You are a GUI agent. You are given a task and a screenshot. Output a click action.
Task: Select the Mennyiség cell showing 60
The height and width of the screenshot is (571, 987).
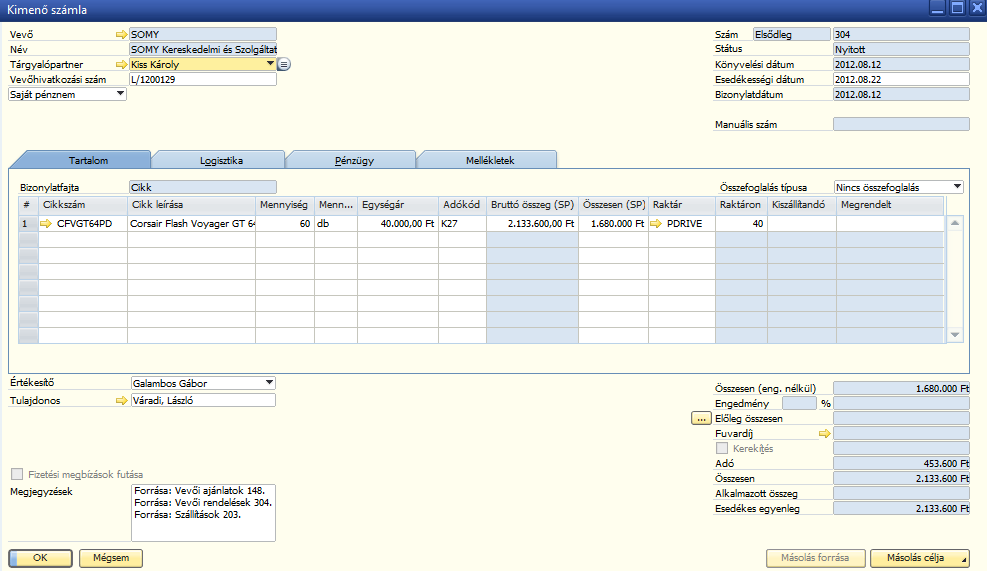click(x=285, y=223)
